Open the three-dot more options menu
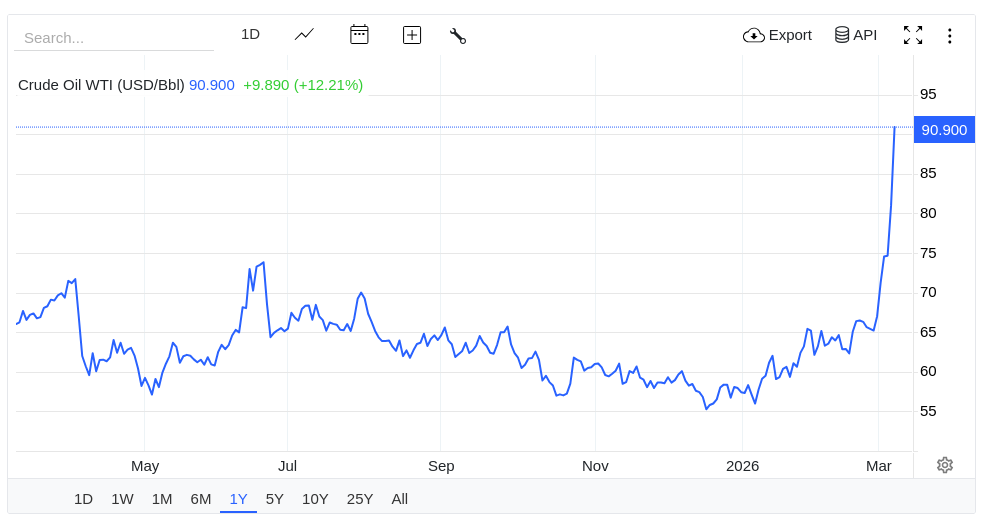 pos(949,36)
